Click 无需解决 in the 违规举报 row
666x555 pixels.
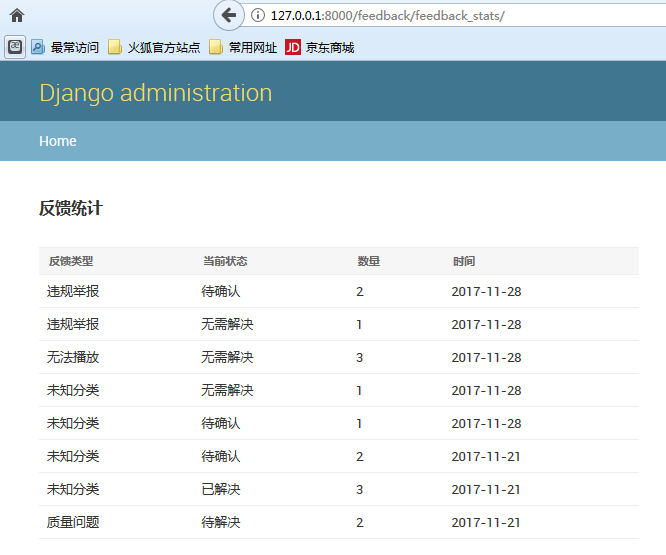click(x=227, y=324)
